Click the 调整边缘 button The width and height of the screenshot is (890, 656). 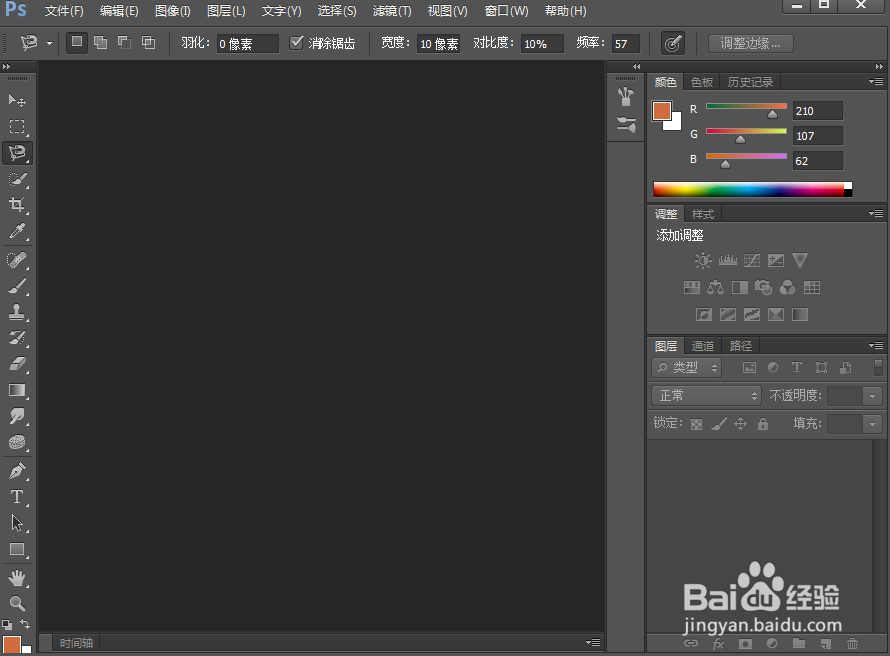click(x=750, y=44)
